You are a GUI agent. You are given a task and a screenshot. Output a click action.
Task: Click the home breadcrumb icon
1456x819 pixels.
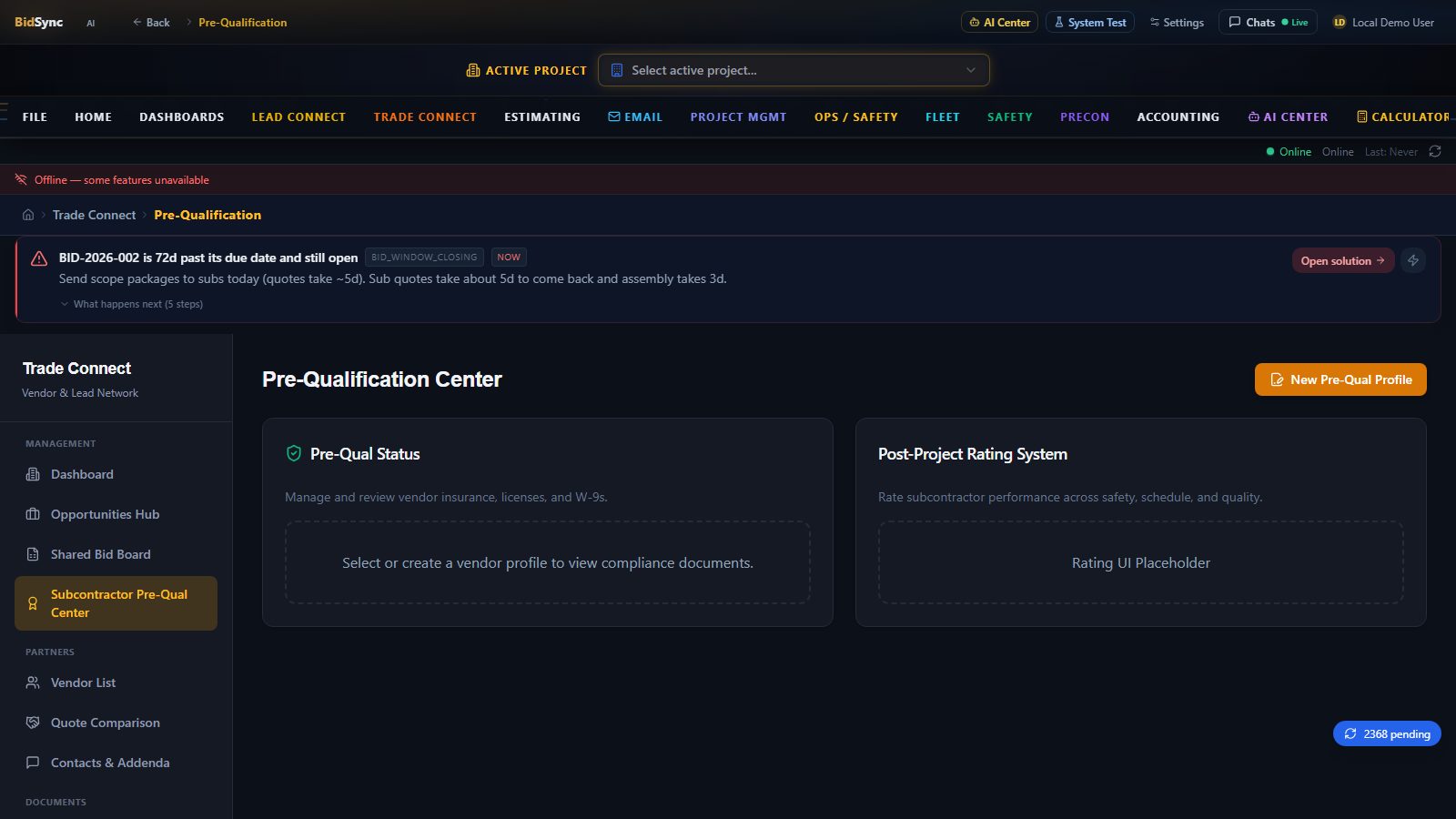click(28, 215)
